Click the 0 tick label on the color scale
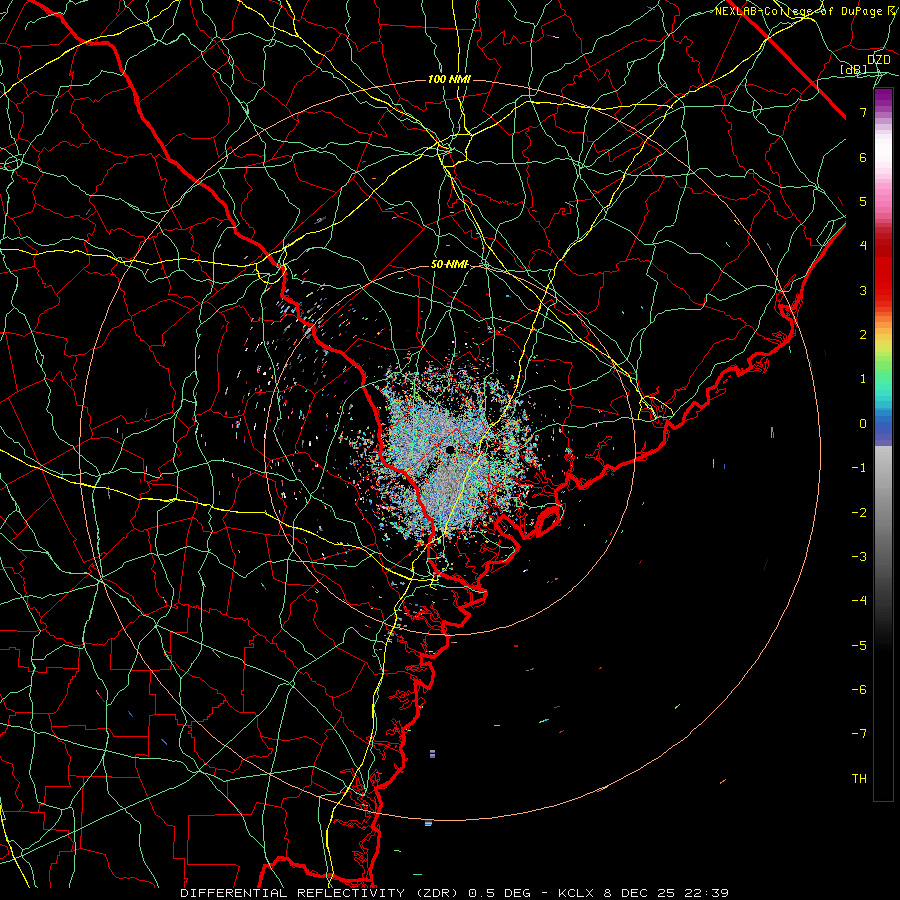Viewport: 900px width, 900px height. tap(863, 424)
